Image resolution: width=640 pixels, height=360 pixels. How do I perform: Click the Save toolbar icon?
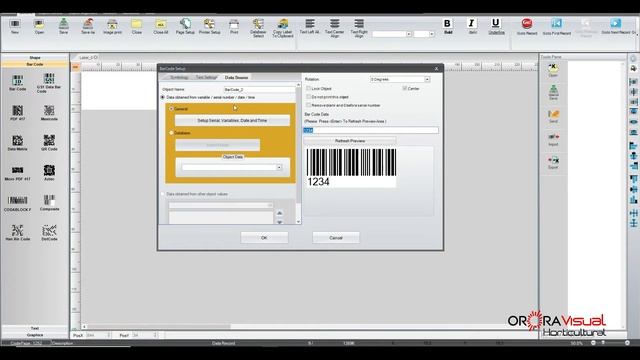pyautogui.click(x=64, y=26)
